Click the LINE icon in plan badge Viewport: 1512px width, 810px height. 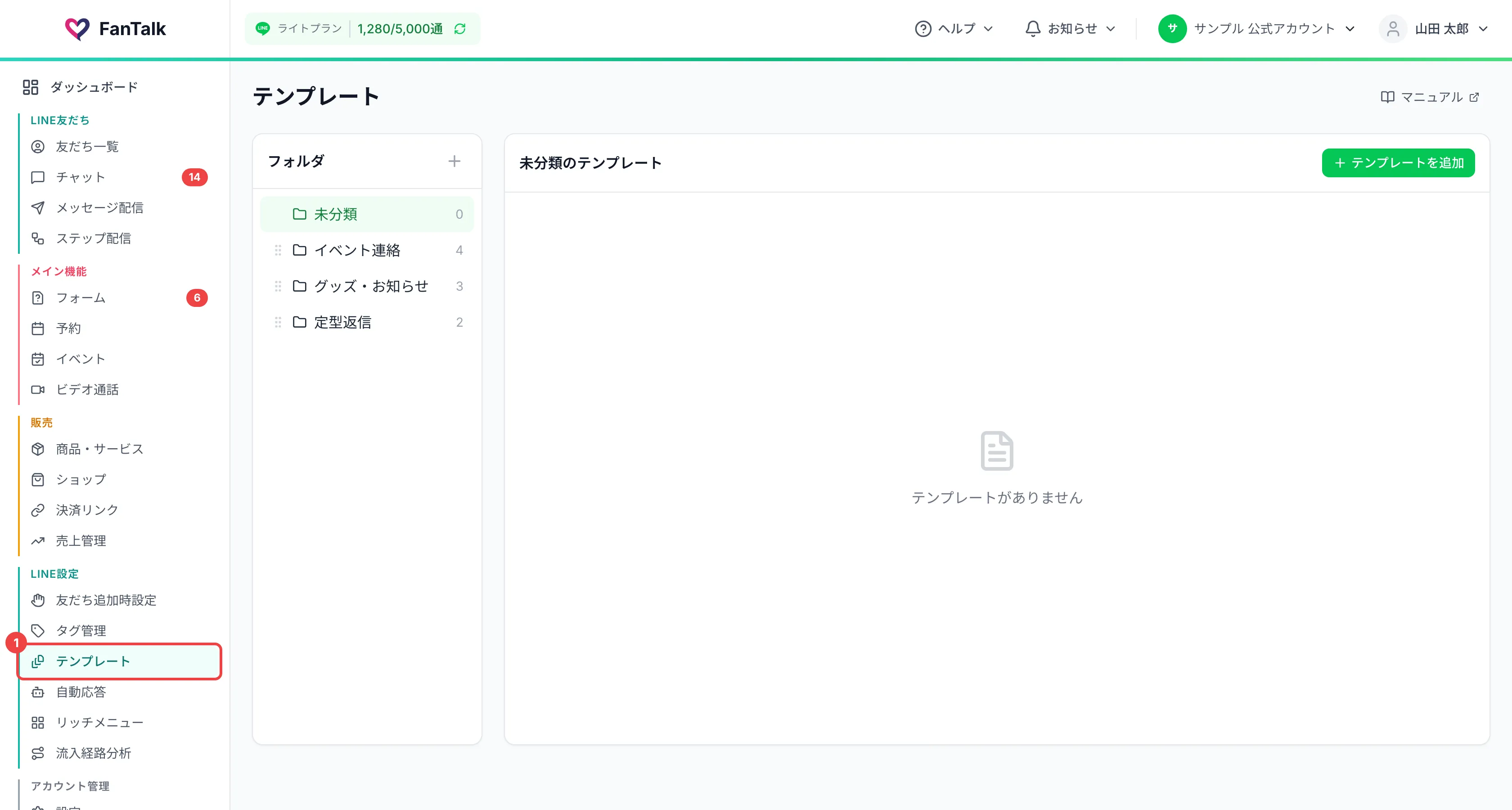263,28
